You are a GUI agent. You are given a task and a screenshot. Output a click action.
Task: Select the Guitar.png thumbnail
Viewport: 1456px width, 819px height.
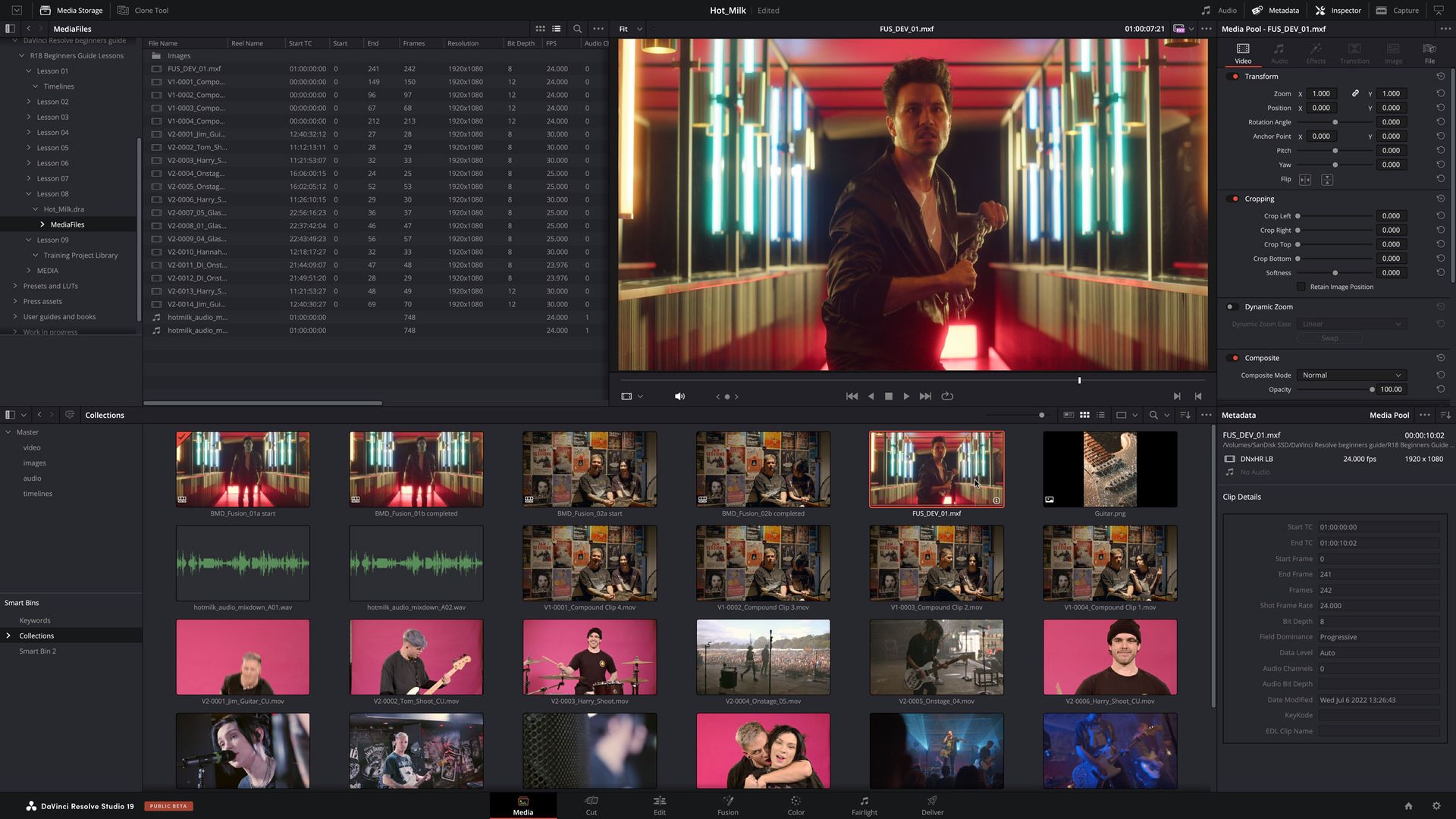1109,469
